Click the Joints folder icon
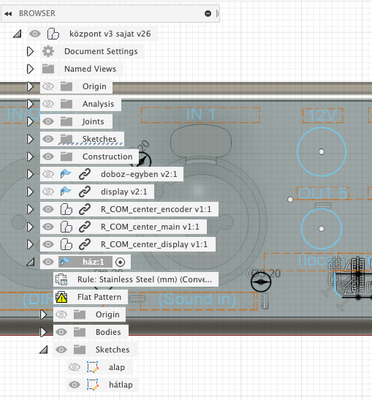The width and height of the screenshot is (372, 400). coord(66,122)
